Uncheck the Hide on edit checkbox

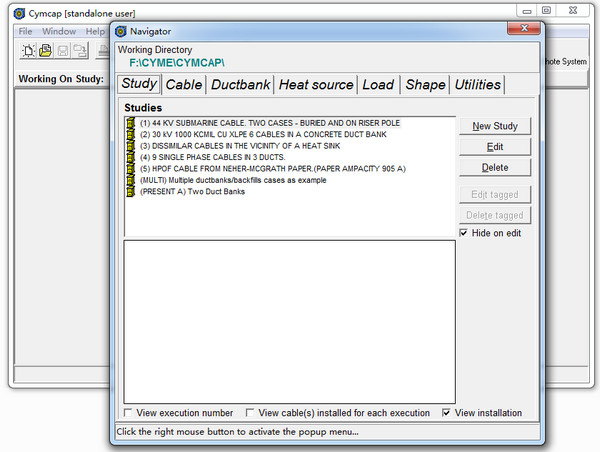pyautogui.click(x=463, y=233)
